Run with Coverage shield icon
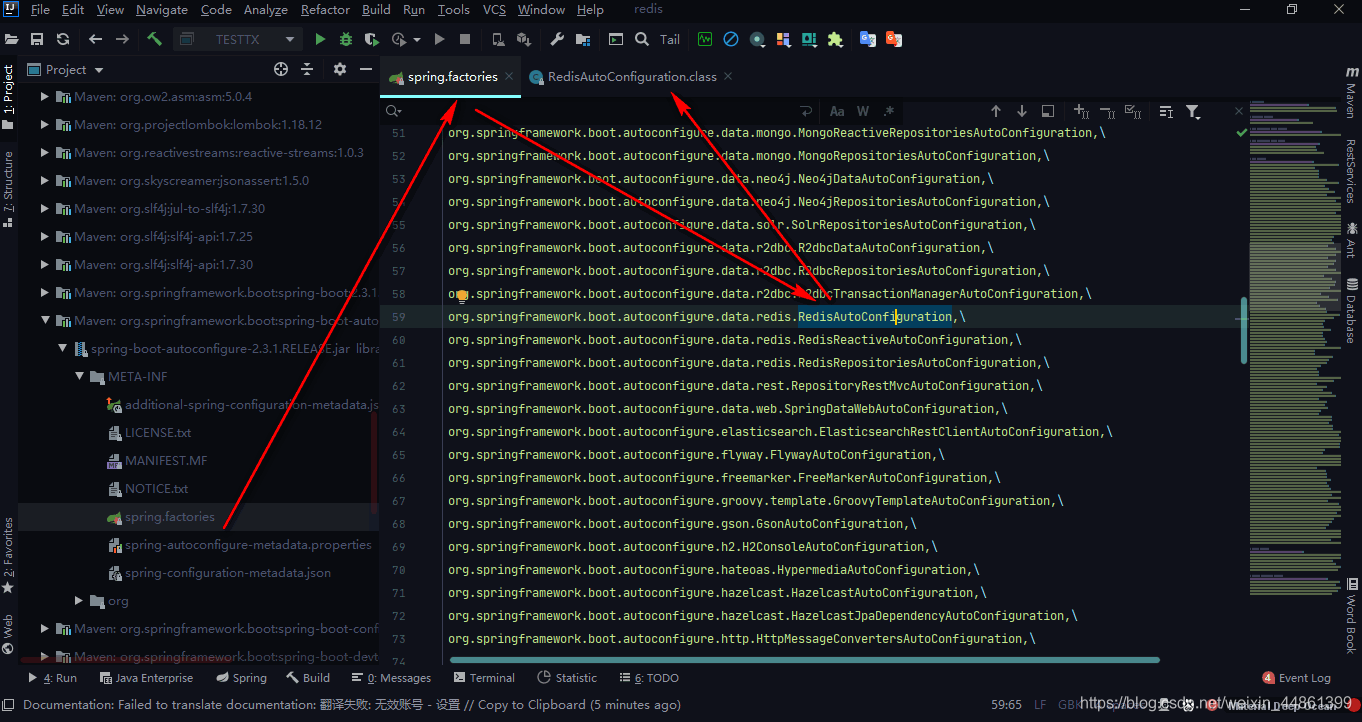1362x722 pixels. point(372,39)
